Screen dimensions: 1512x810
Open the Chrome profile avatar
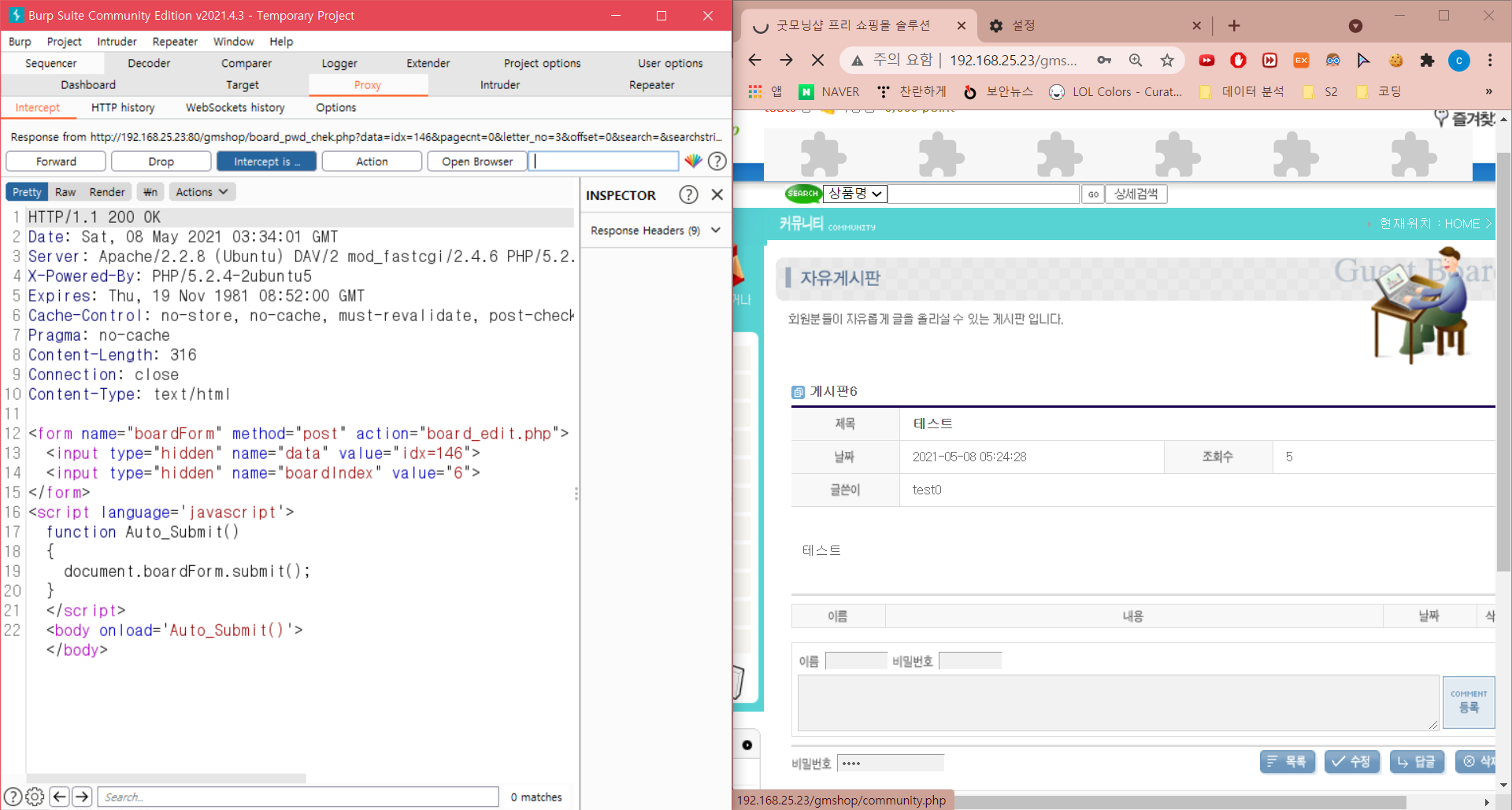[1459, 60]
